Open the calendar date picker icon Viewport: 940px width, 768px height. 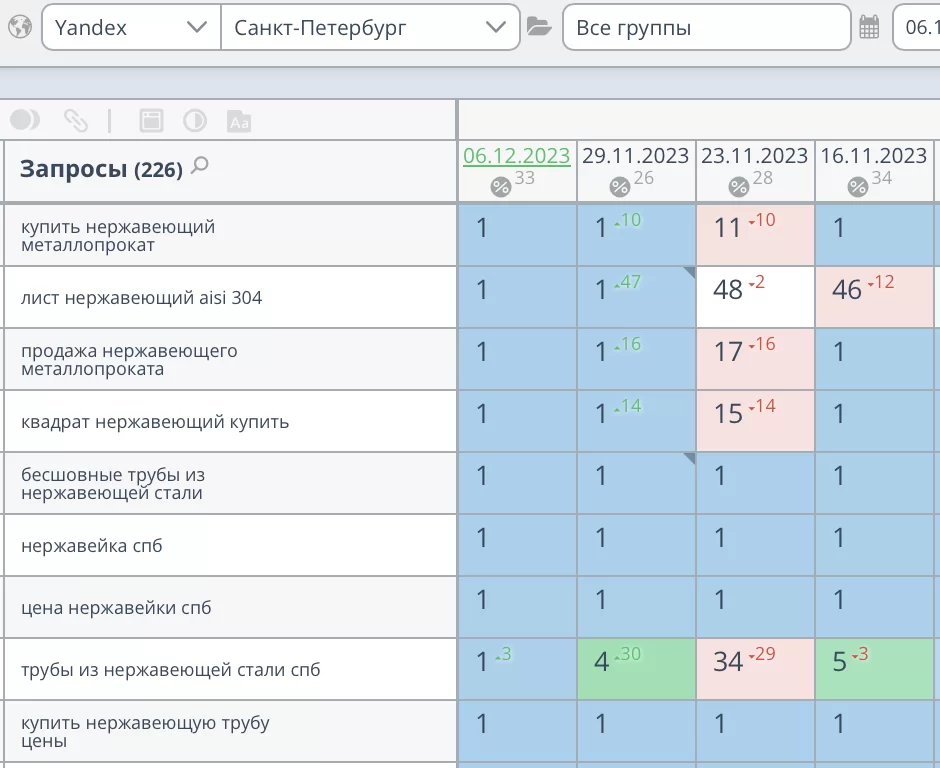[869, 28]
